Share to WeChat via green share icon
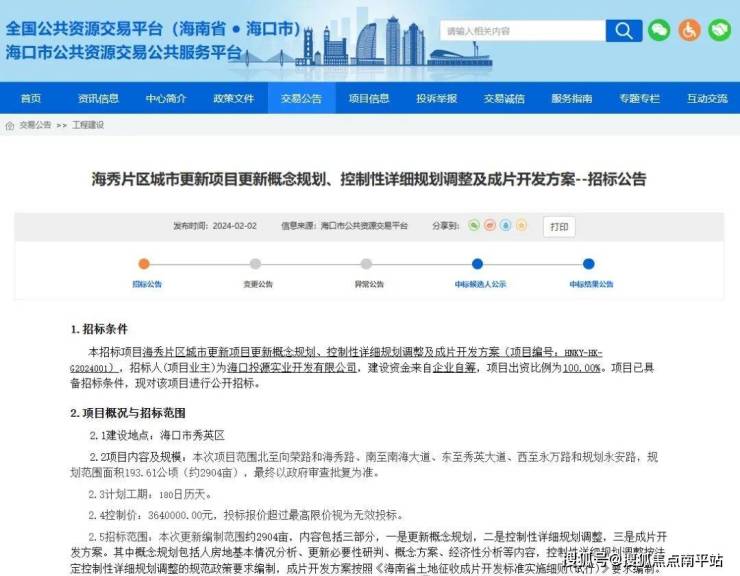The height and width of the screenshot is (576, 740). click(474, 226)
